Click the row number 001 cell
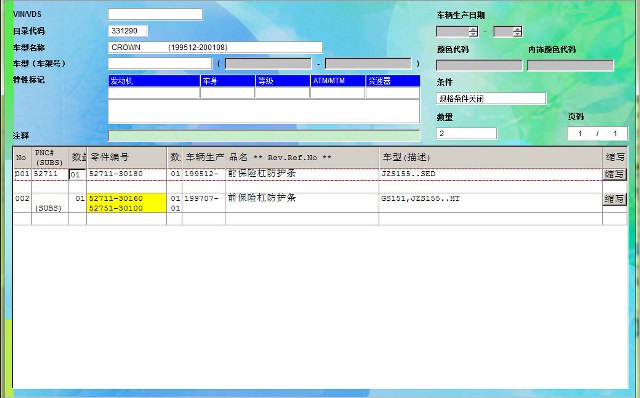The image size is (640, 398). [x=22, y=173]
